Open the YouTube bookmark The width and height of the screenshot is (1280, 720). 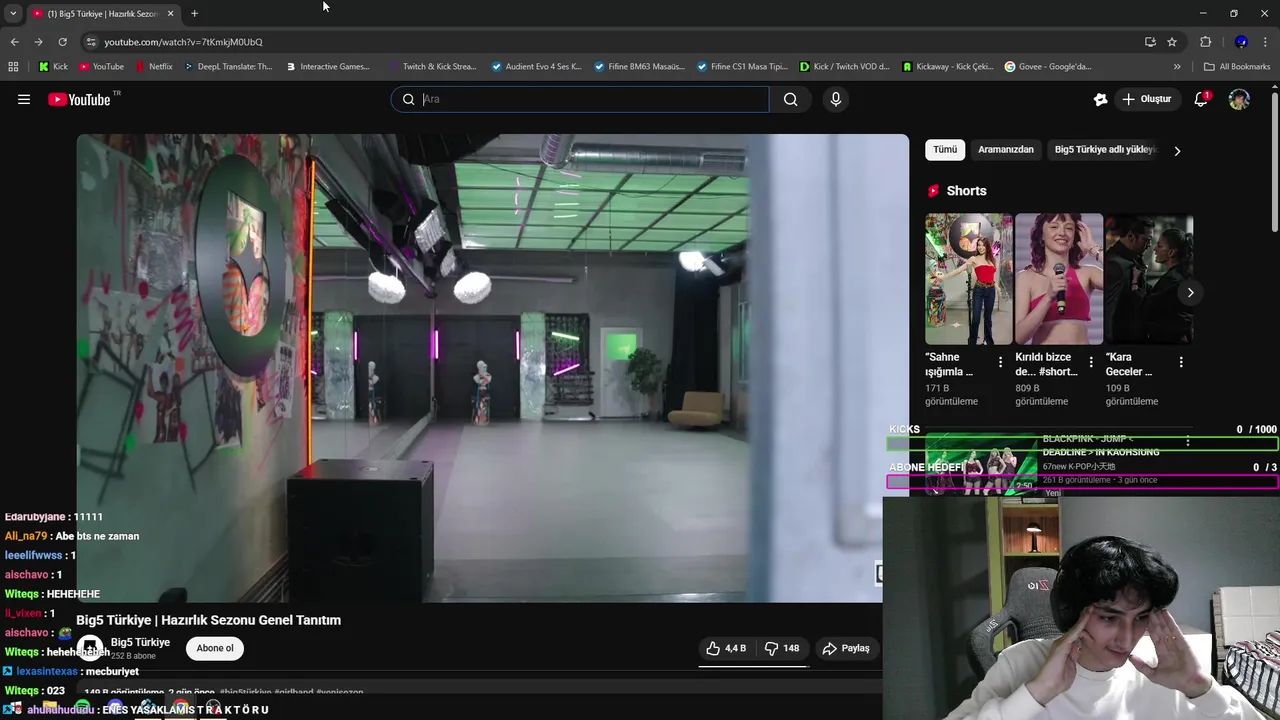(101, 67)
